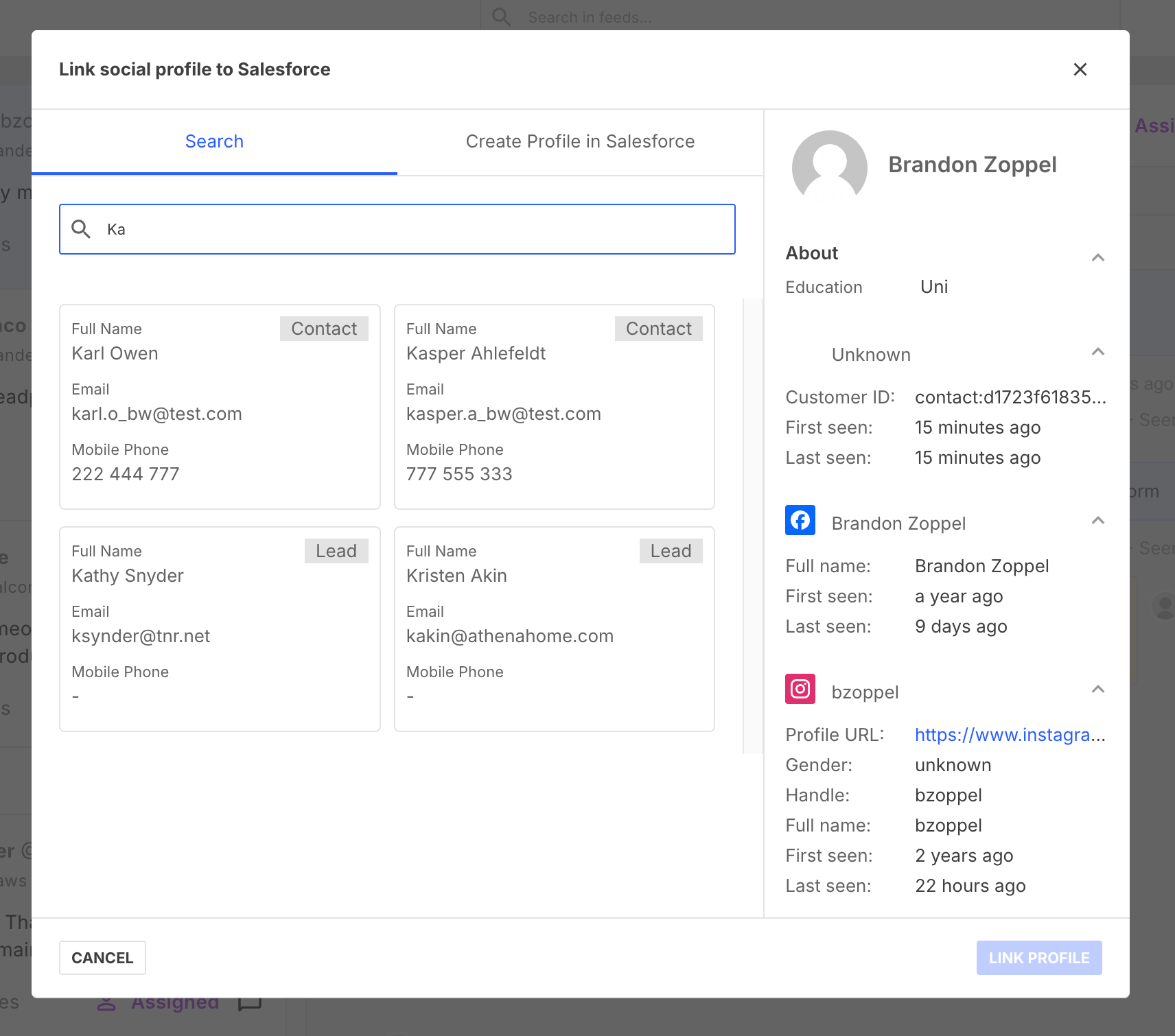The height and width of the screenshot is (1036, 1175).
Task: Click phone number 777 555 333
Action: tap(459, 474)
